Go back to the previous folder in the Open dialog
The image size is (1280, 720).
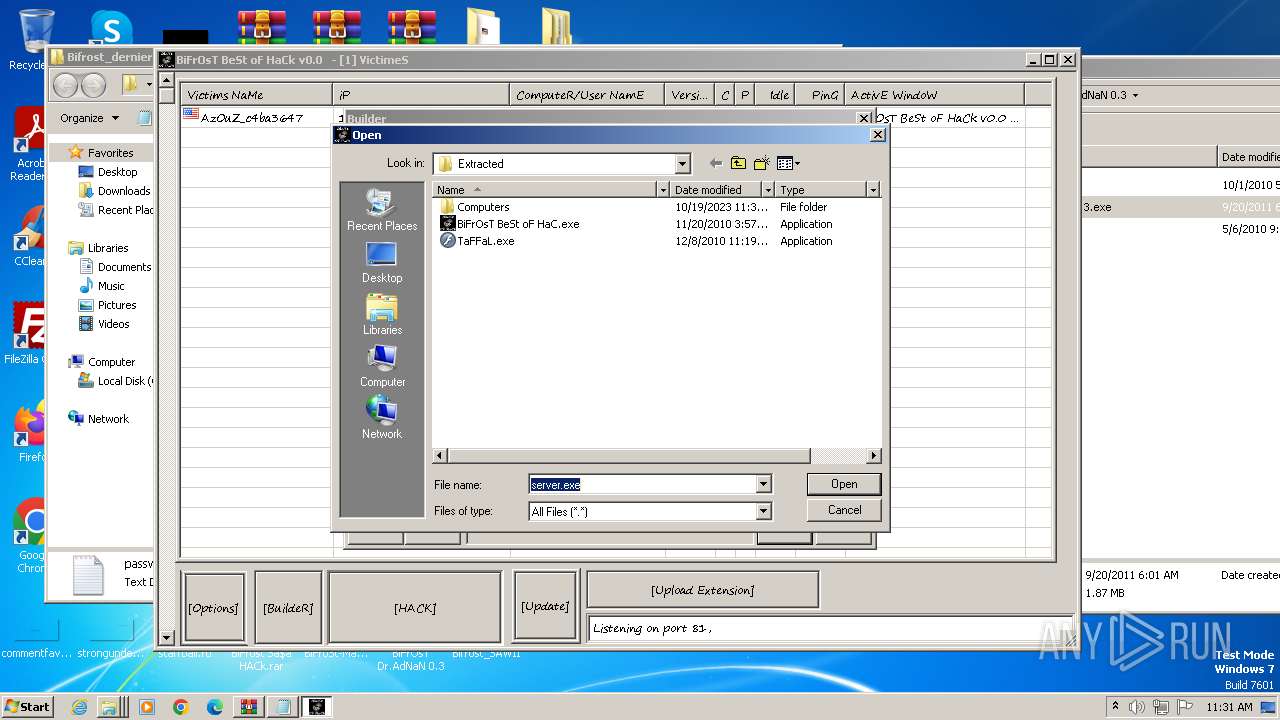pos(716,163)
